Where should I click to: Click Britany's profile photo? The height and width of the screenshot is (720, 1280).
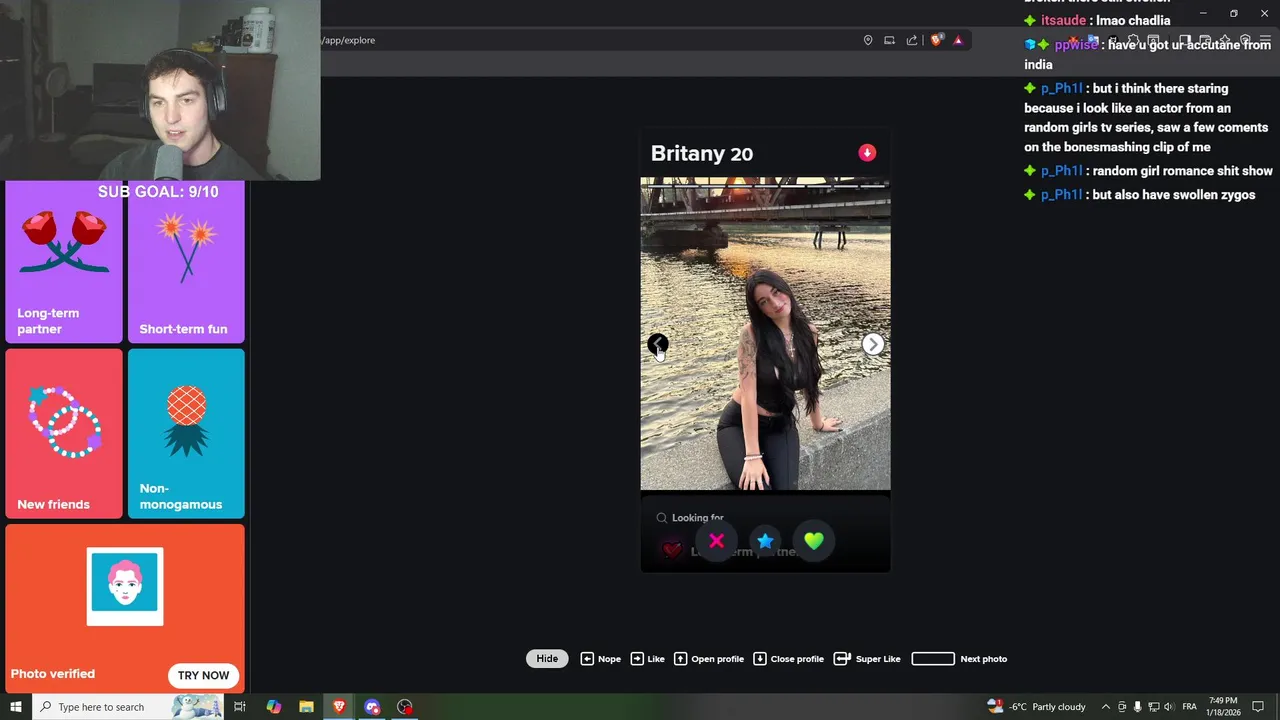pyautogui.click(x=765, y=334)
